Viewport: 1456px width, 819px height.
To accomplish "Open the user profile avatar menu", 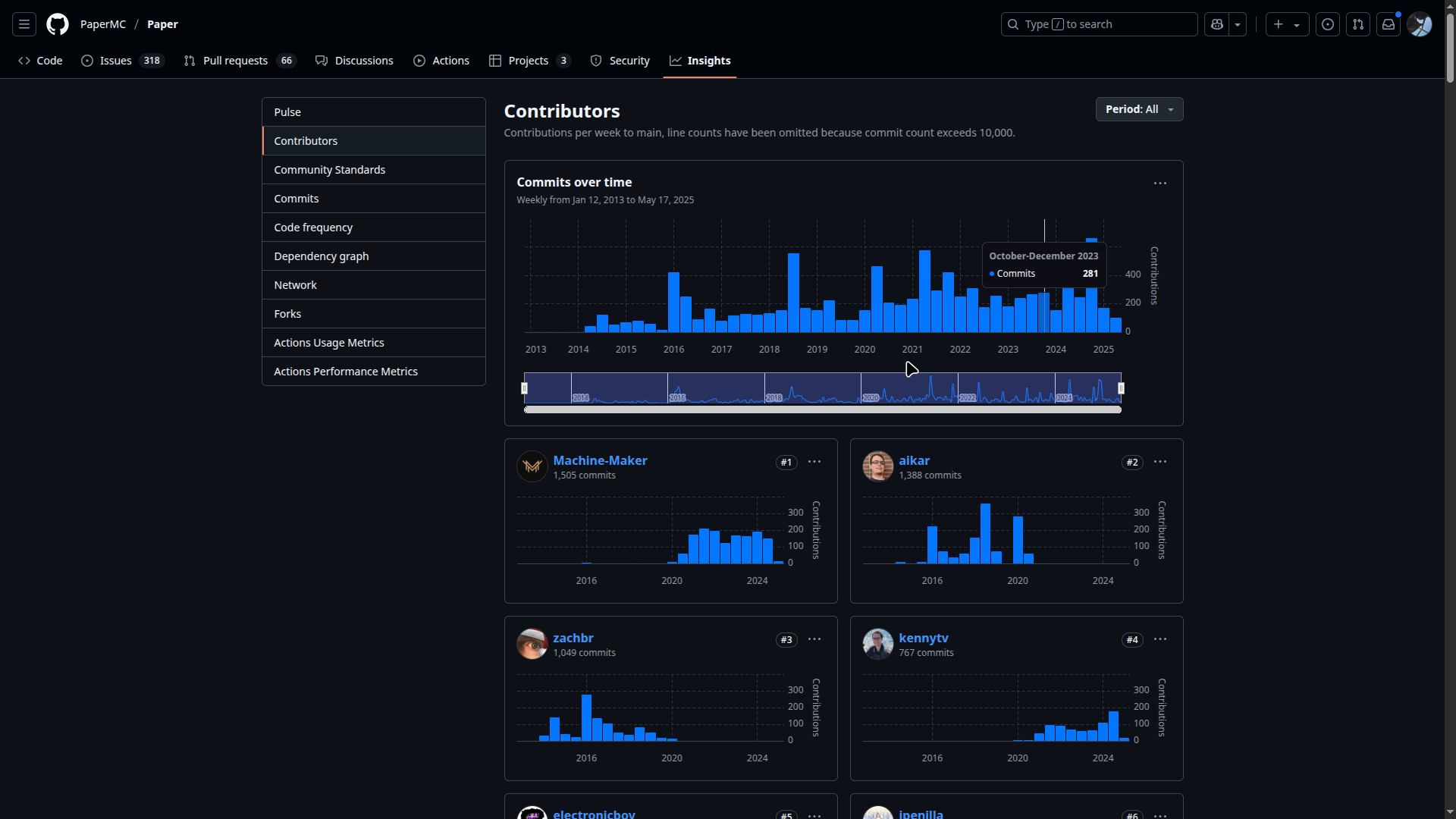I will (1420, 24).
